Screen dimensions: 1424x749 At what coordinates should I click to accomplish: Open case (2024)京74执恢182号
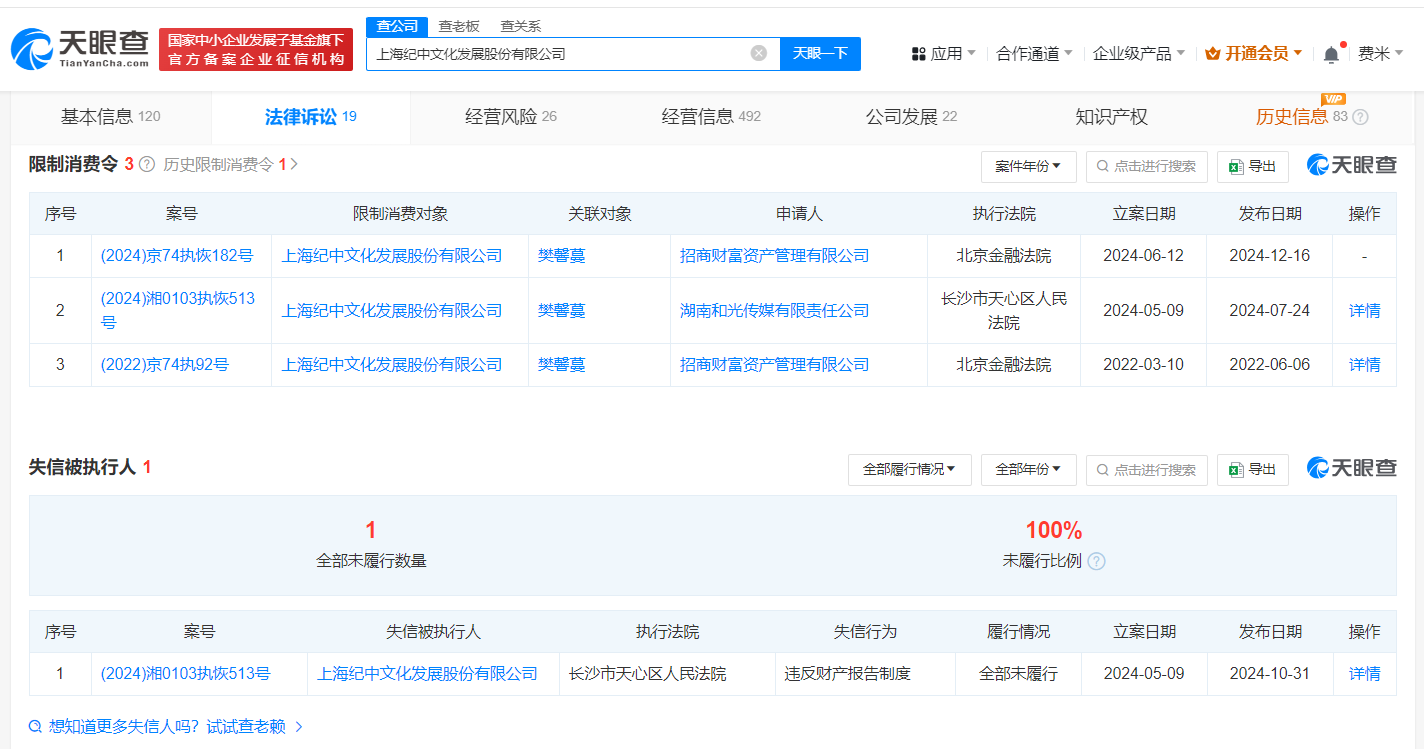point(177,256)
